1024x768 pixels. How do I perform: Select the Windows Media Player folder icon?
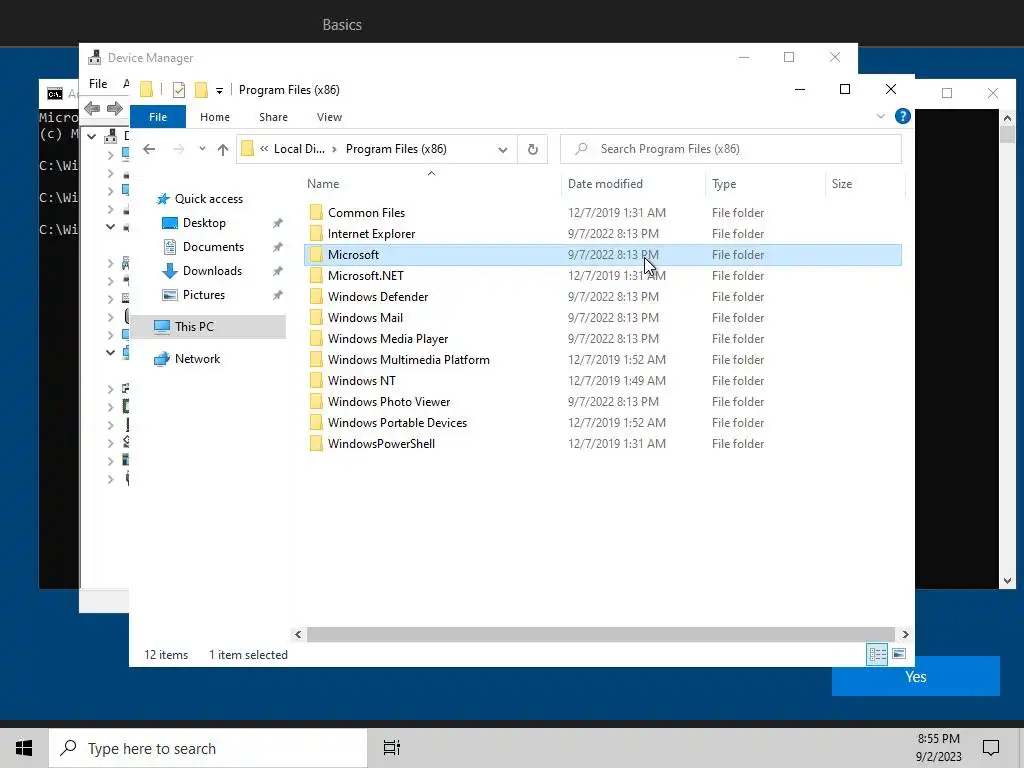click(316, 338)
